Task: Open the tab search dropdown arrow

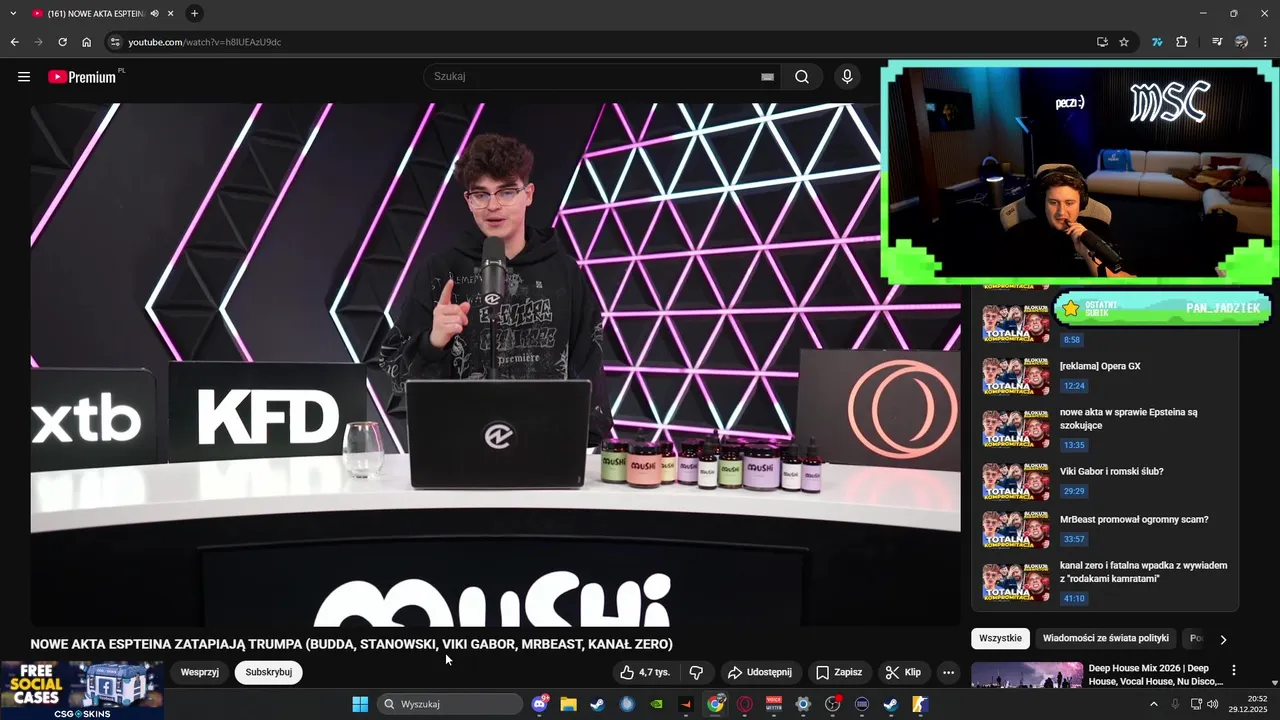Action: tap(13, 14)
